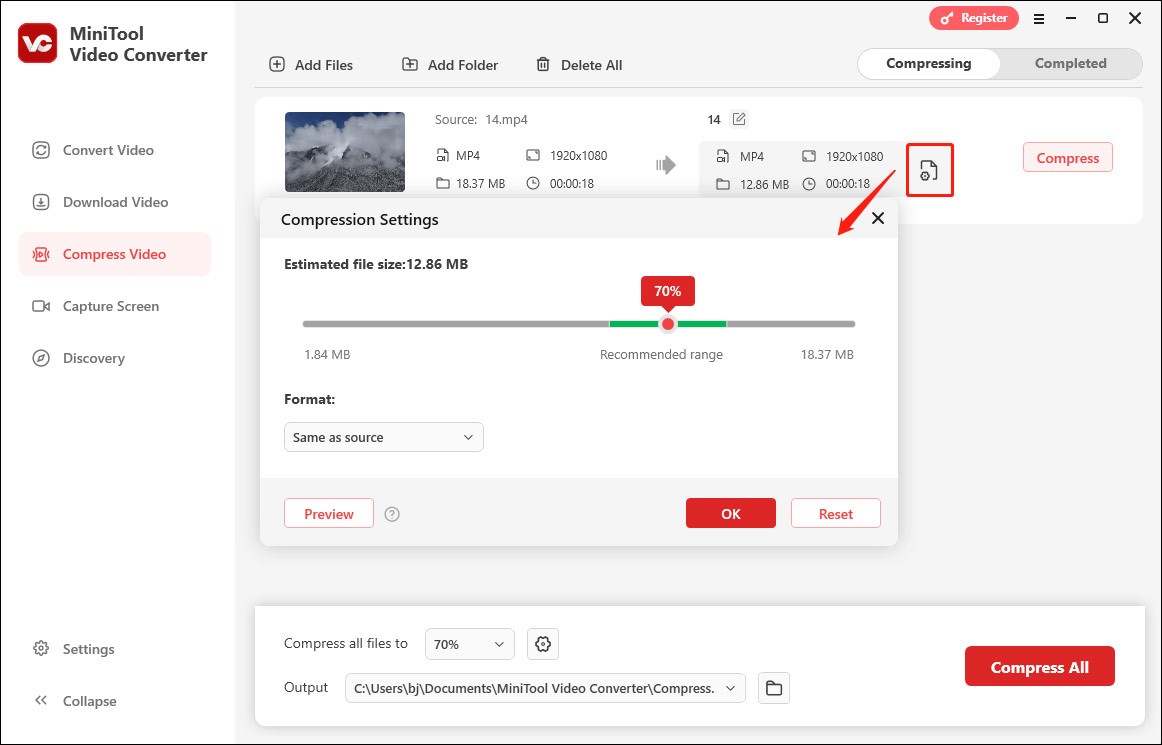Open Capture Screen in the sidebar
The width and height of the screenshot is (1162, 745).
point(115,306)
